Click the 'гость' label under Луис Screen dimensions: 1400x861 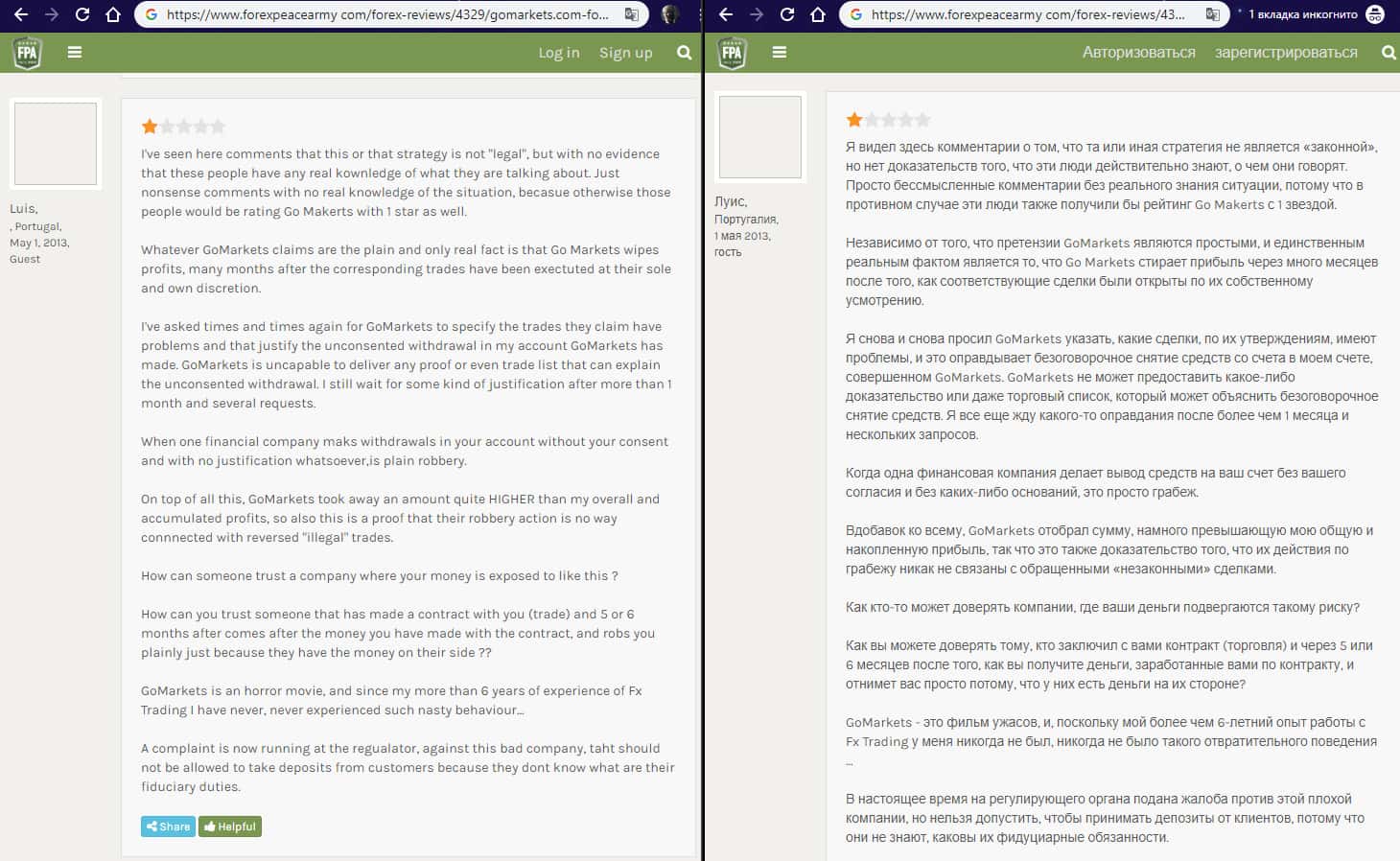point(728,252)
